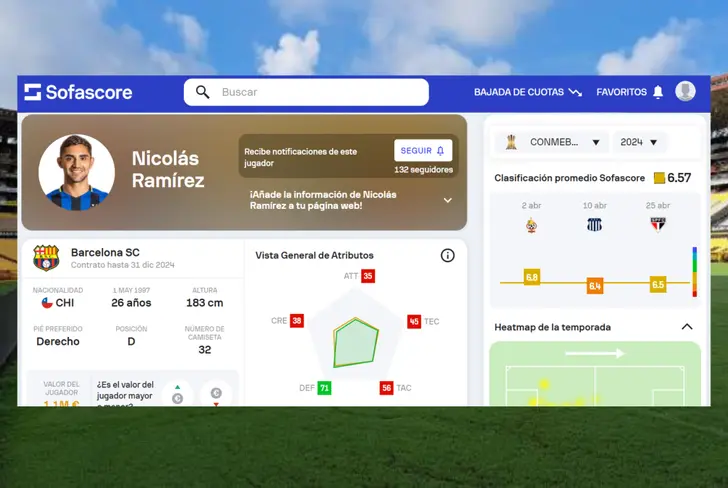Select the 6.8 rating marker

(x=532, y=277)
